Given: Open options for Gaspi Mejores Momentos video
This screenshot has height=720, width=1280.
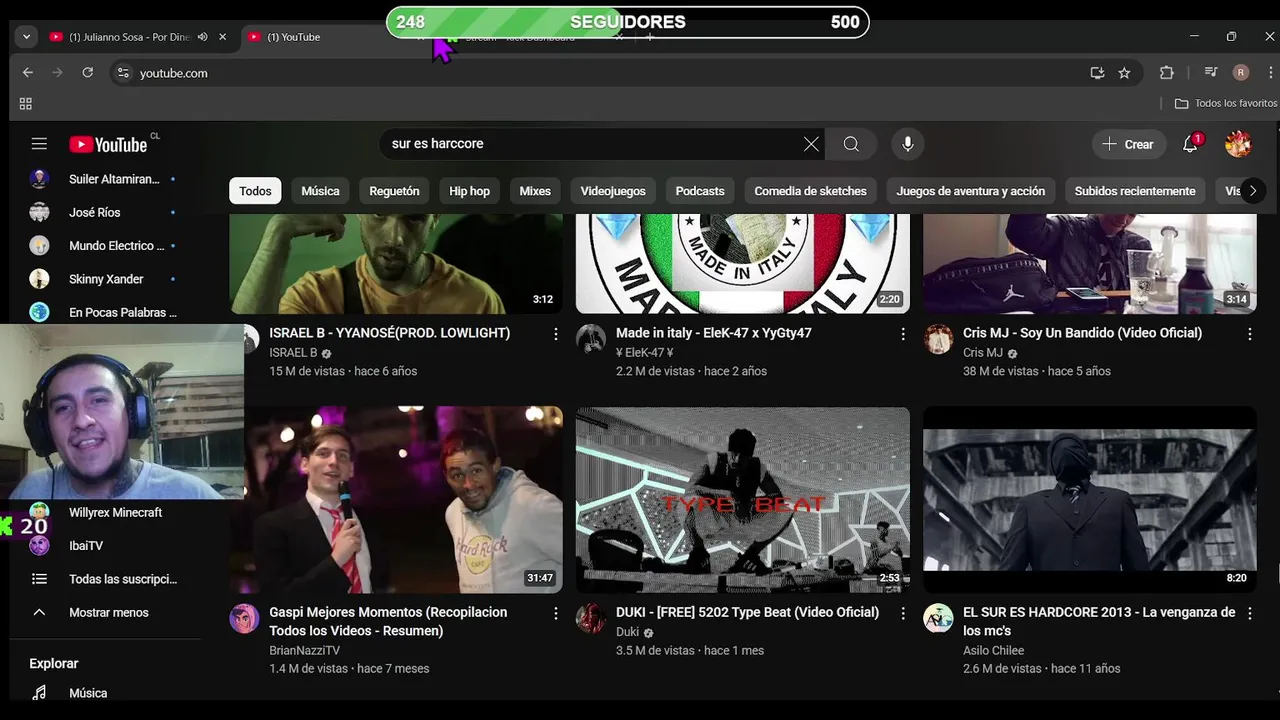Looking at the screenshot, I should pyautogui.click(x=556, y=613).
